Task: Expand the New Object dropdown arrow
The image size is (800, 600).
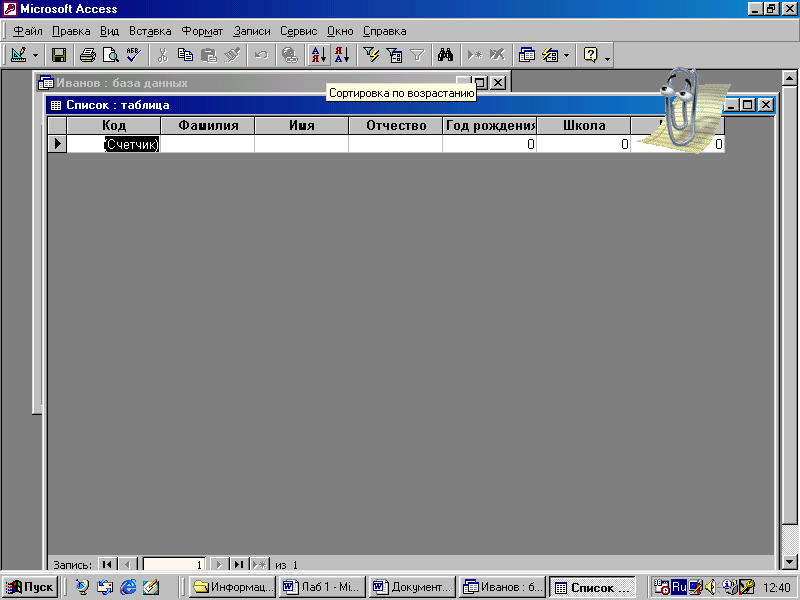Action: 567,55
